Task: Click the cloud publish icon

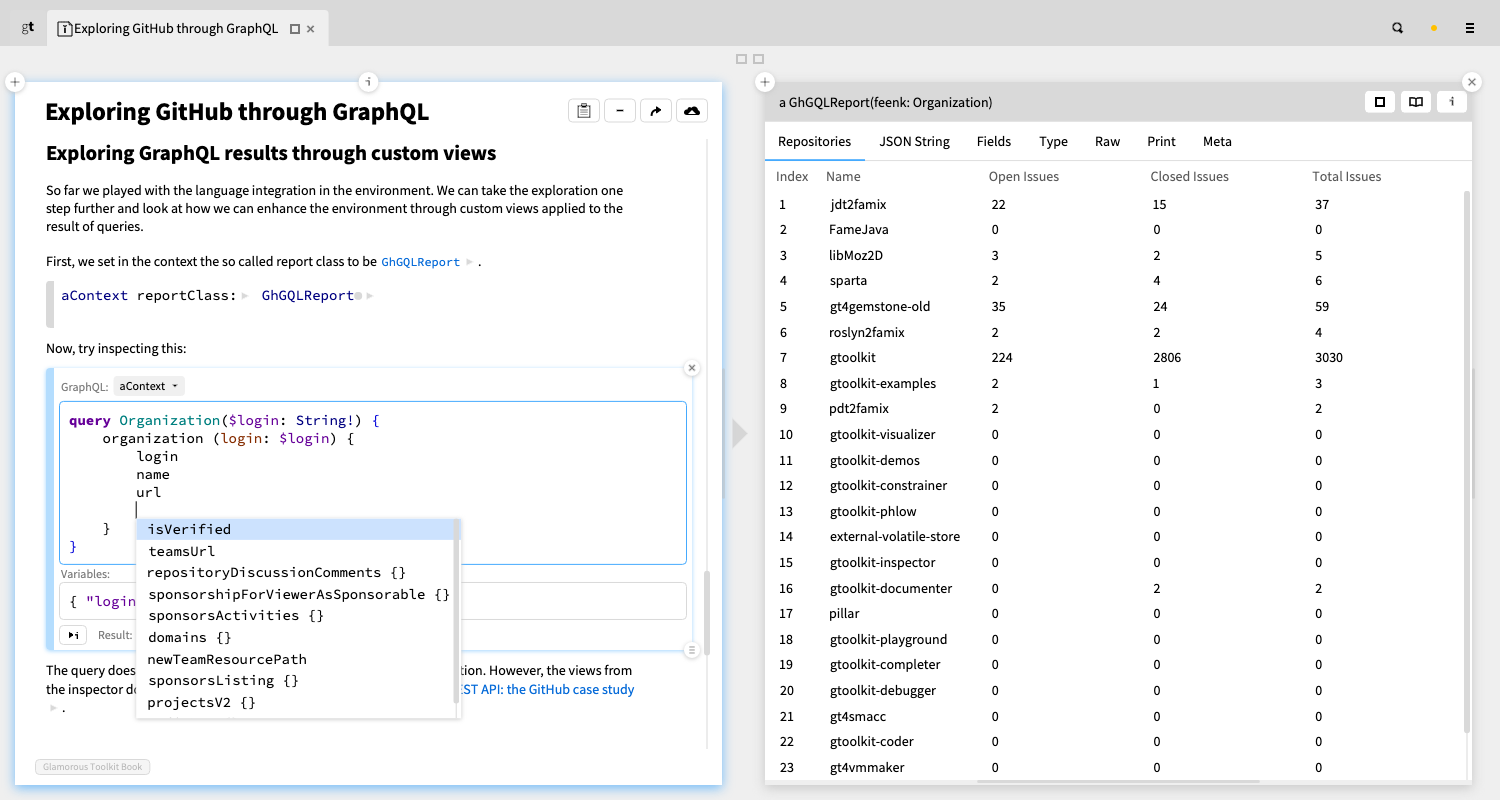Action: (x=691, y=111)
